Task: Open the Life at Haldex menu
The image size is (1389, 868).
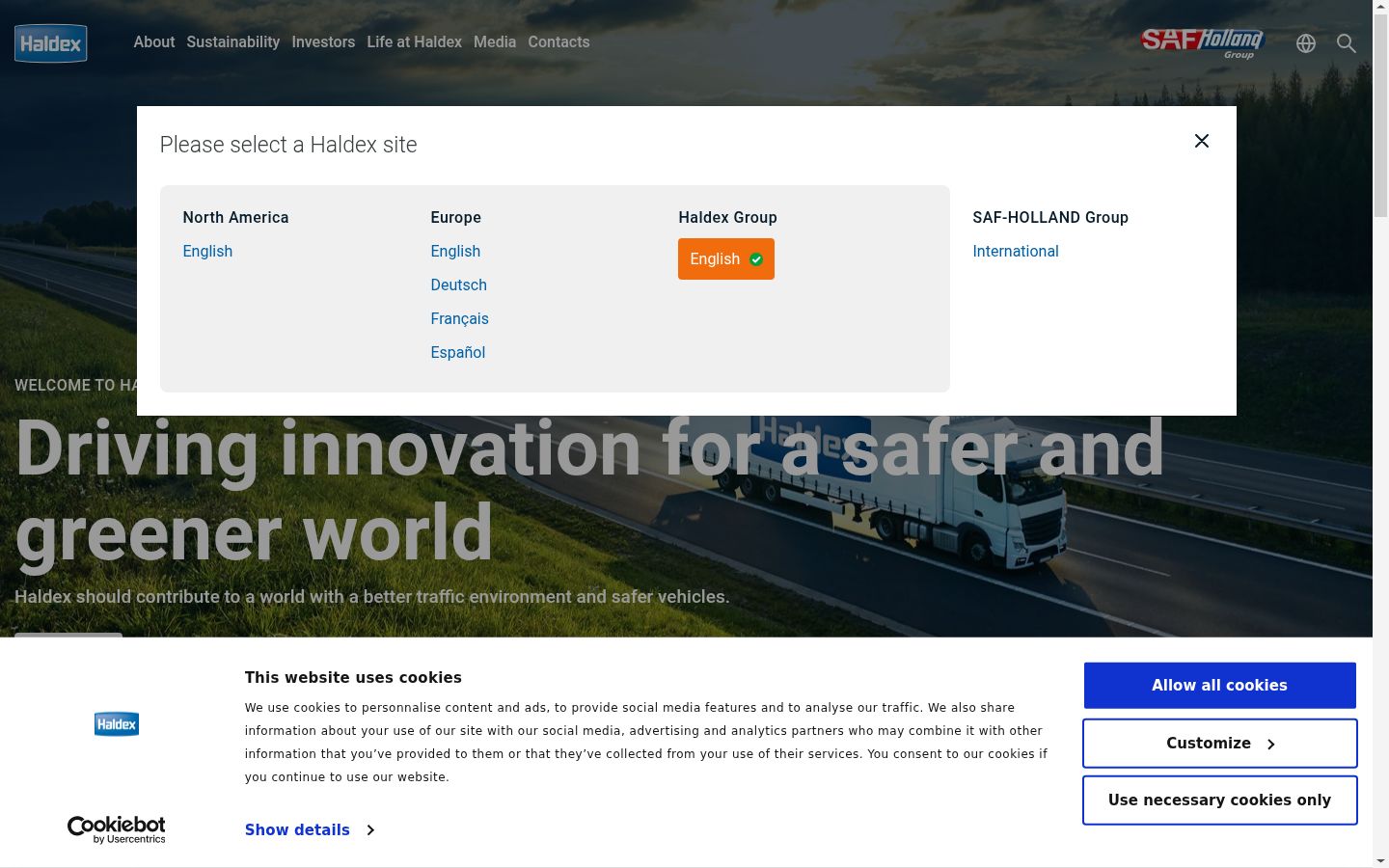Action: (x=415, y=42)
